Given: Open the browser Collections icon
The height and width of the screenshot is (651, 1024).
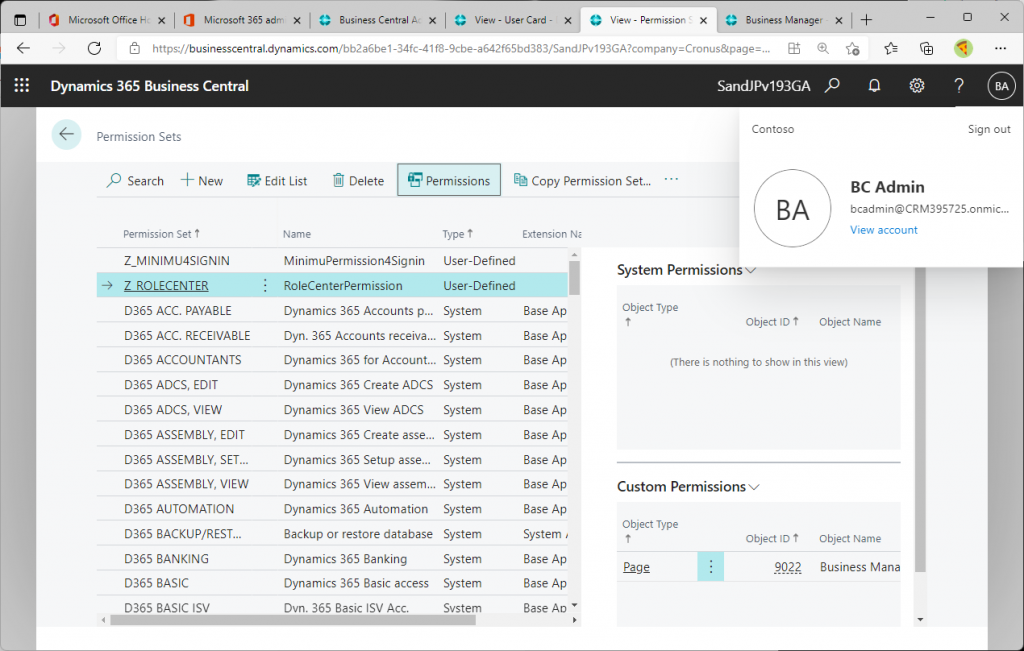Looking at the screenshot, I should [926, 48].
